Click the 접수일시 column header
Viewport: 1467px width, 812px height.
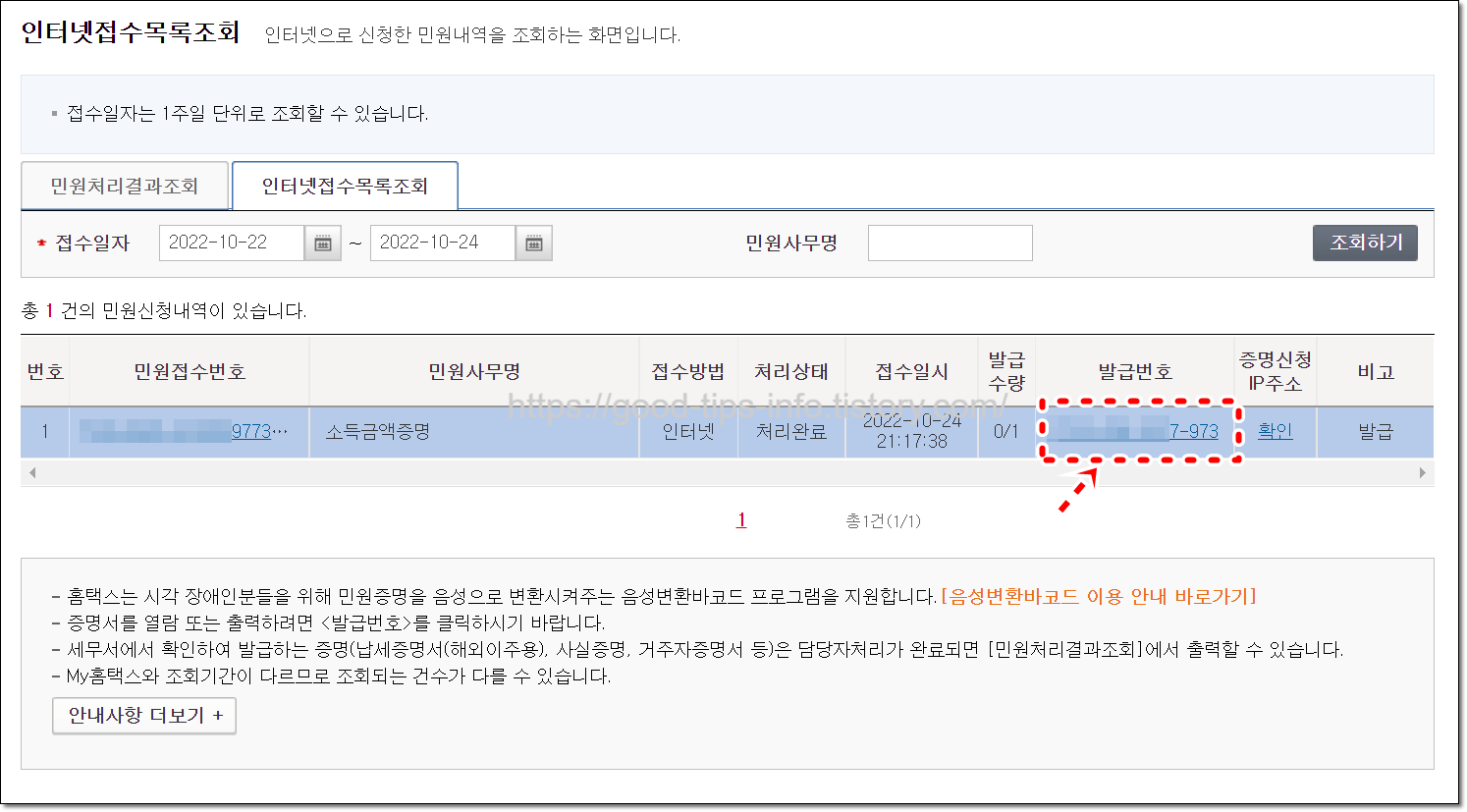(912, 372)
